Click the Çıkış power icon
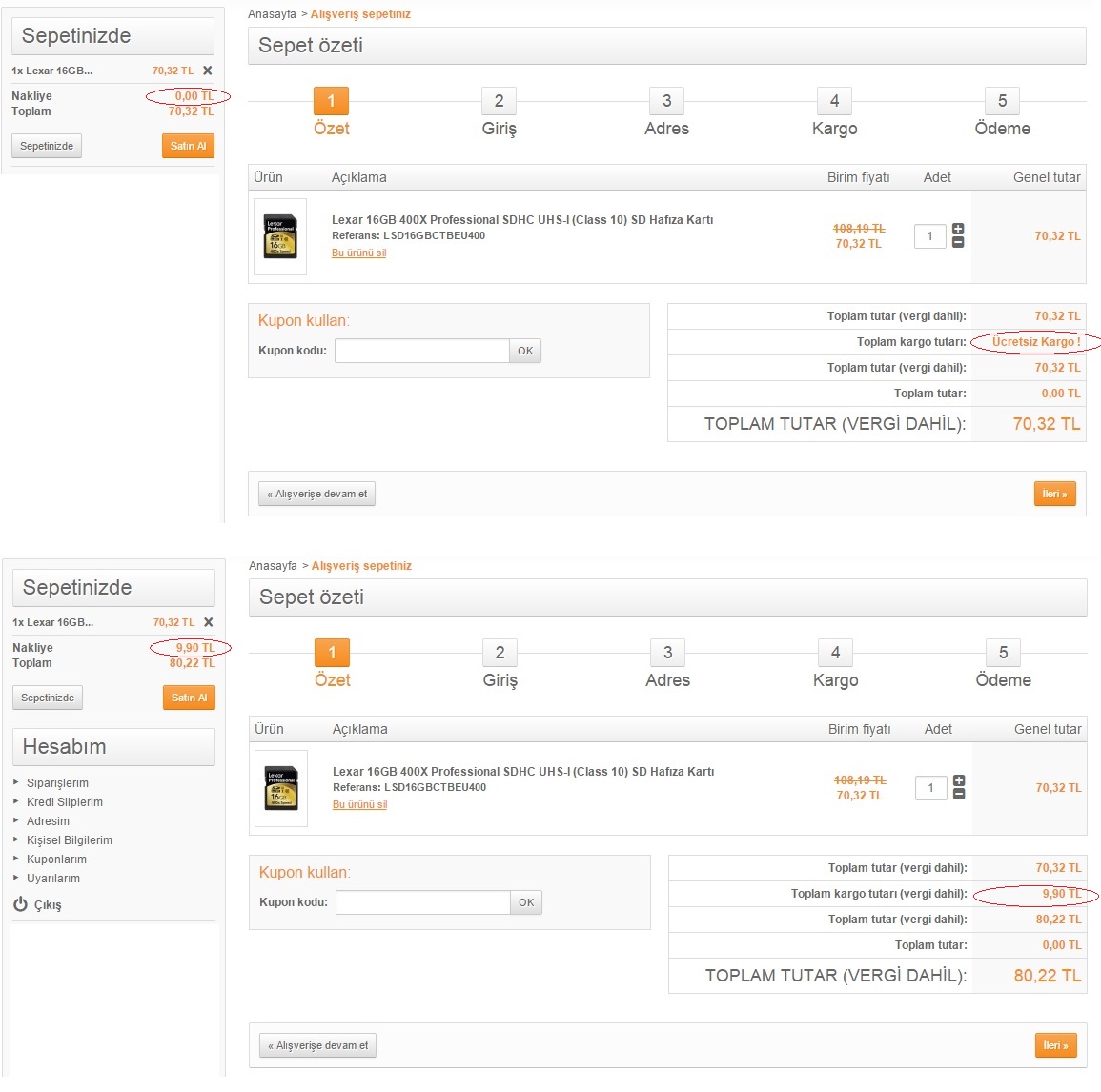1101x1092 pixels. click(20, 904)
